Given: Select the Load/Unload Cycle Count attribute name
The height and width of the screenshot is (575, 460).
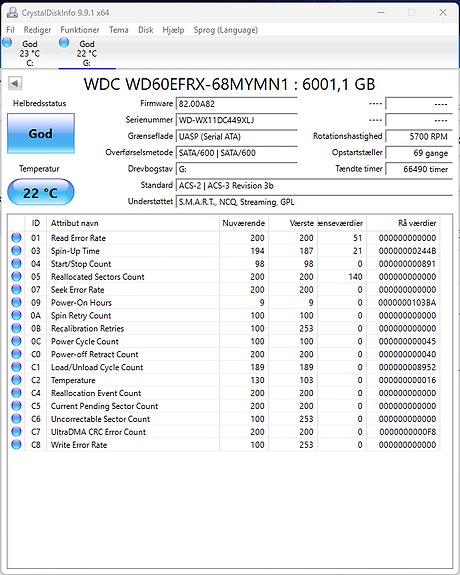Looking at the screenshot, I should [97, 367].
